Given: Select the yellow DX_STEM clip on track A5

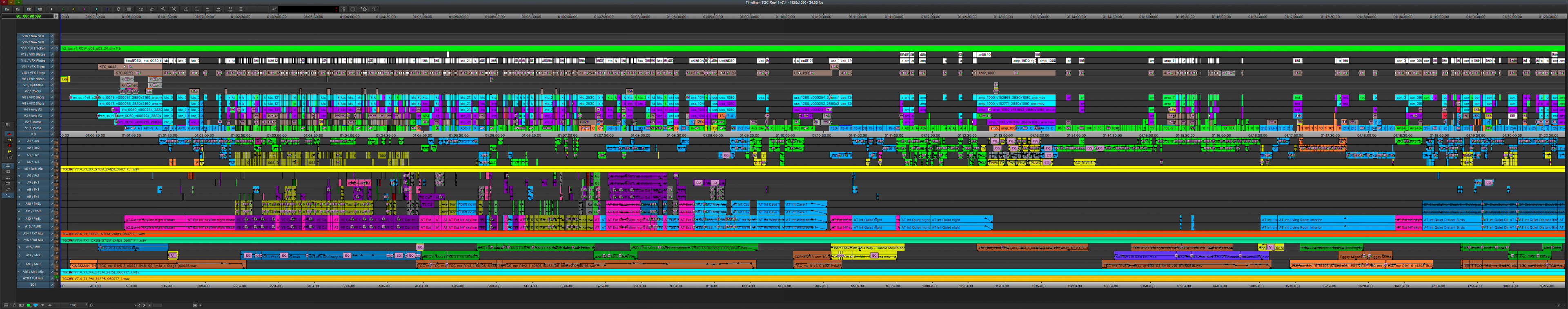Looking at the screenshot, I should [813, 169].
